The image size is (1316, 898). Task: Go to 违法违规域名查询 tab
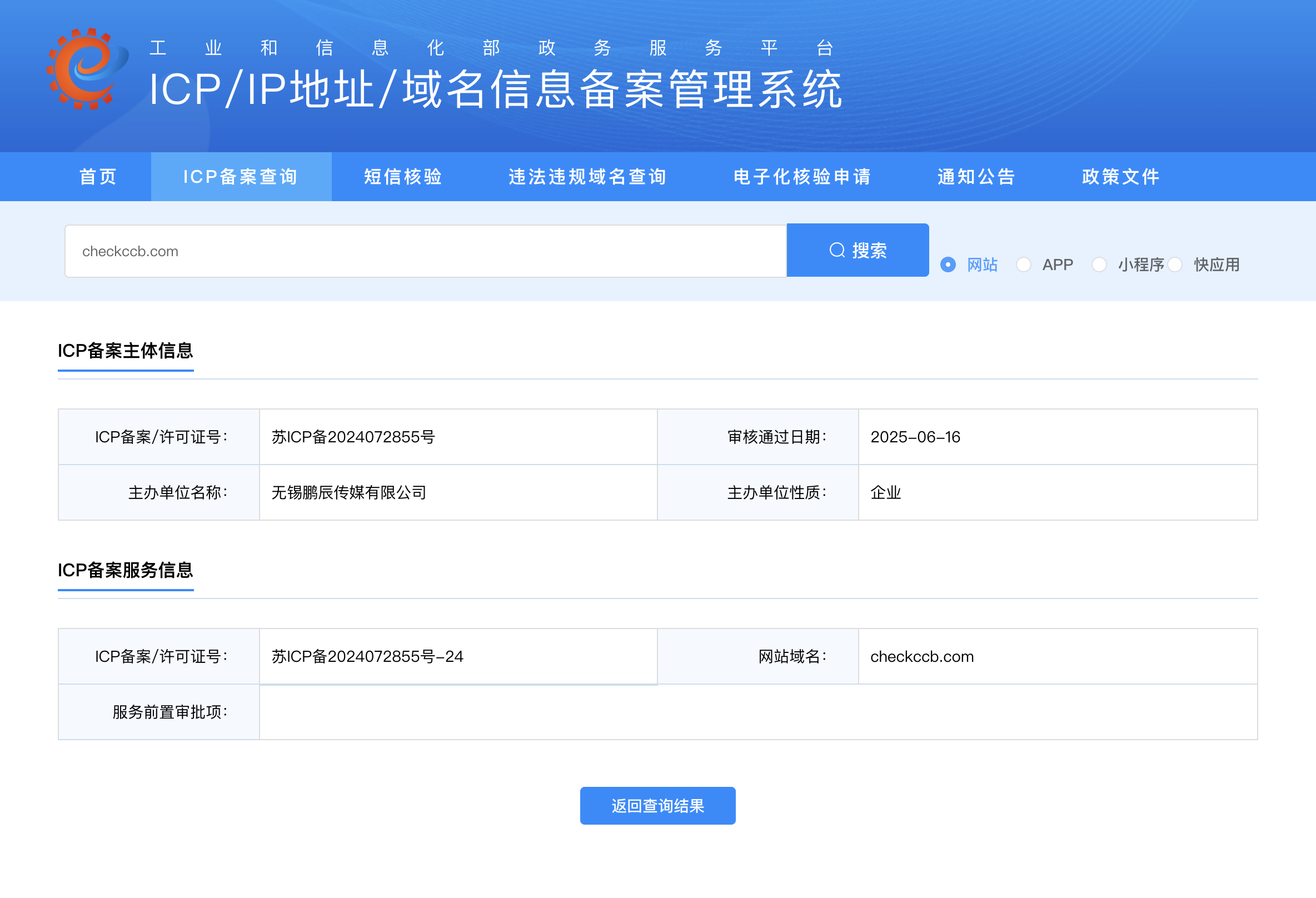(x=587, y=177)
